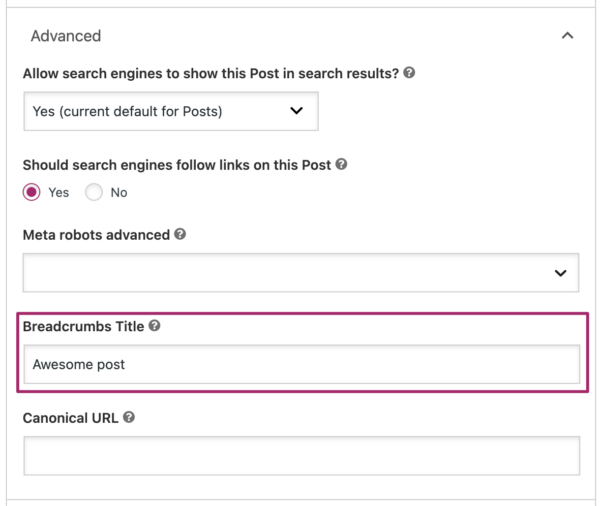The height and width of the screenshot is (506, 600).
Task: Focus the Breadcrumbs Title field containing 'Awesome post'
Action: coord(300,364)
